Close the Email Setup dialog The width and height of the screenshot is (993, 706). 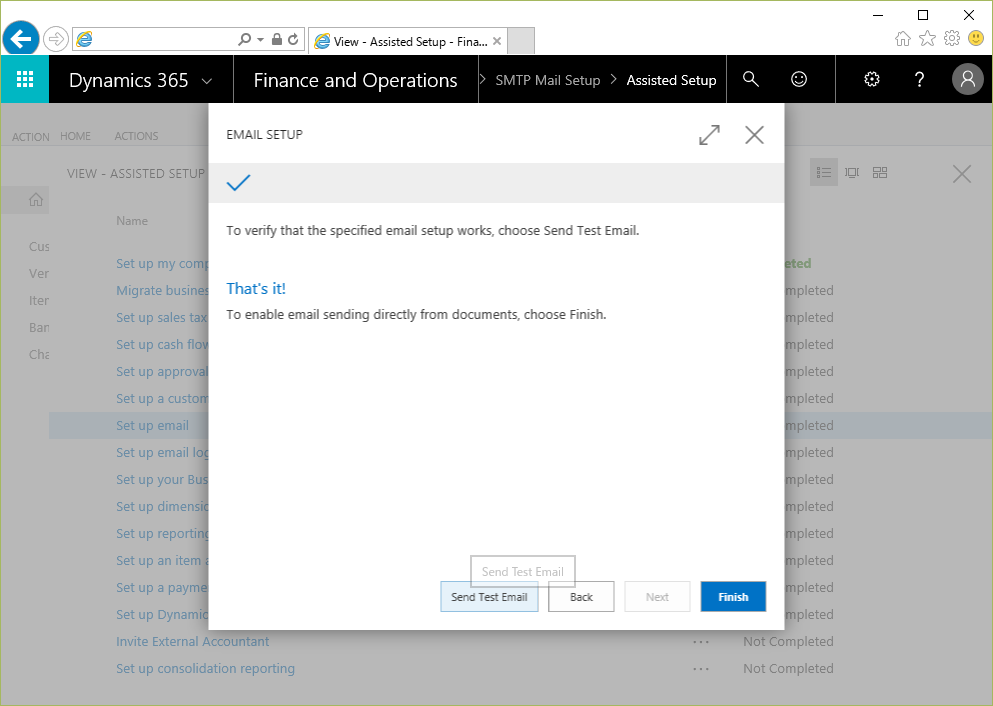(754, 135)
